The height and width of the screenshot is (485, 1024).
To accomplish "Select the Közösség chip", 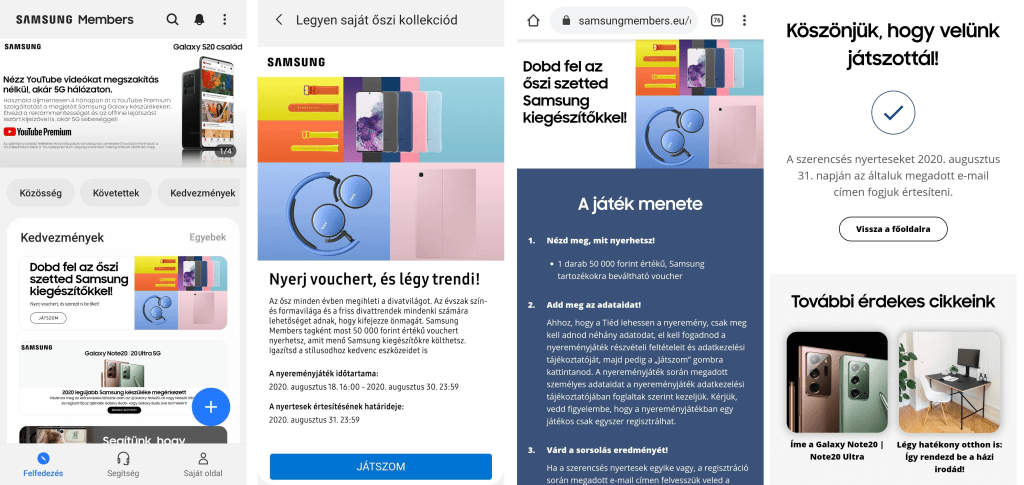I will point(40,193).
